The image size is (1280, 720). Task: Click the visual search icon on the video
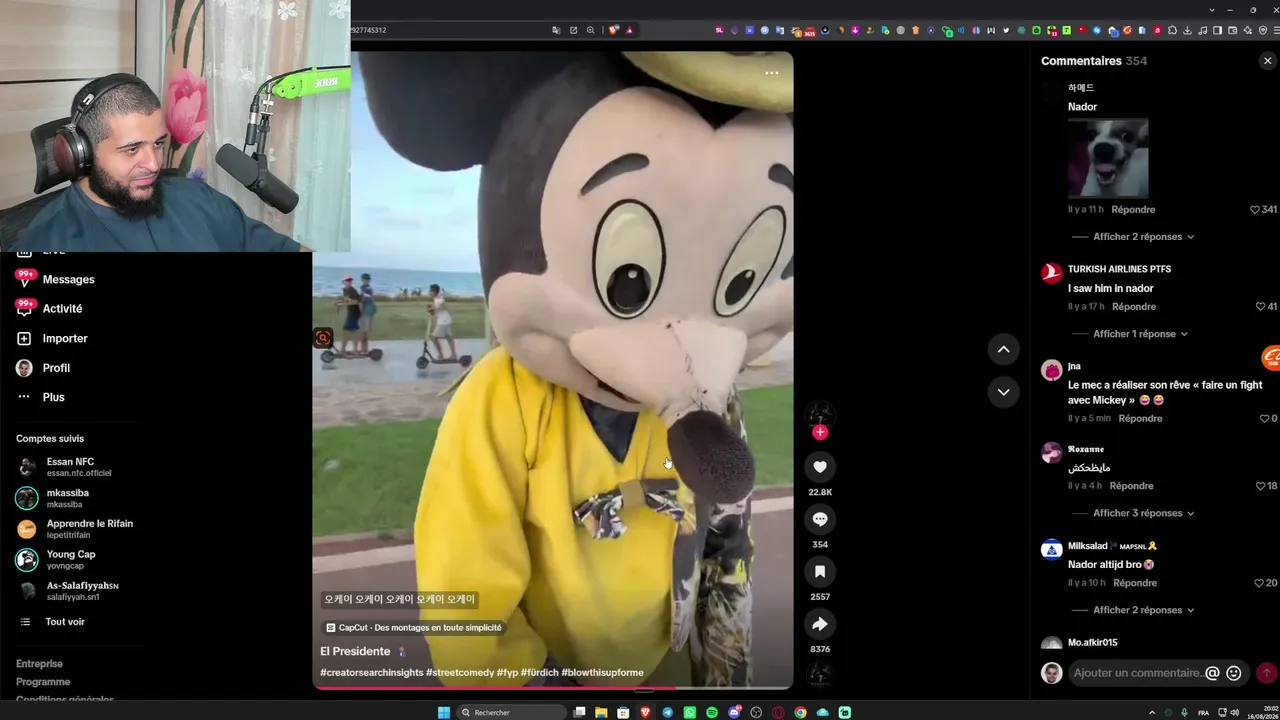(x=323, y=338)
